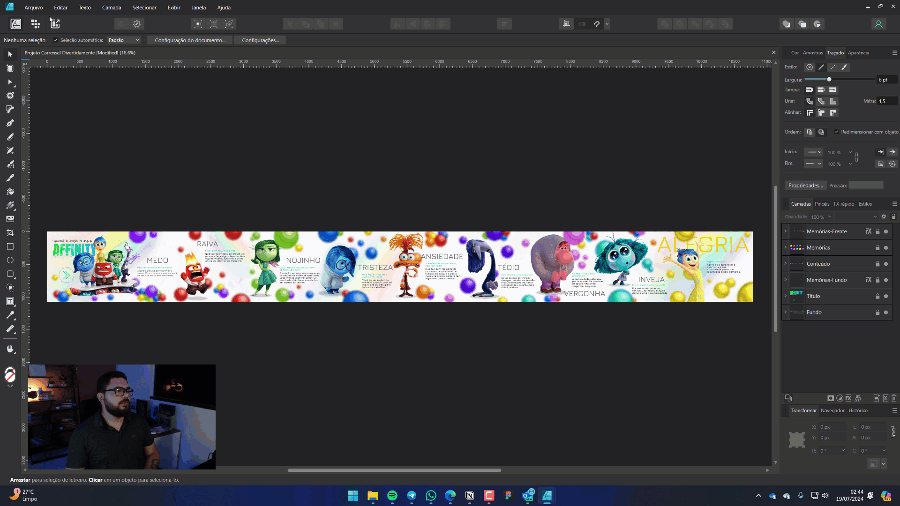Select the Artboard tool

tap(10, 68)
